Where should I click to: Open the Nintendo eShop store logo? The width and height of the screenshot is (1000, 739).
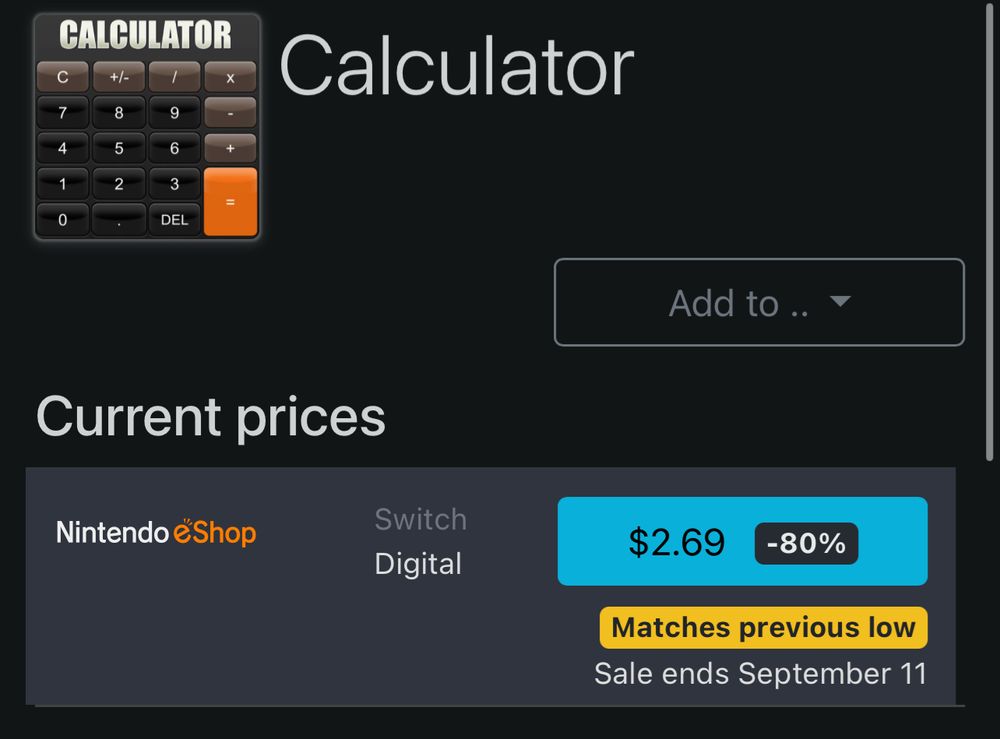coord(156,532)
